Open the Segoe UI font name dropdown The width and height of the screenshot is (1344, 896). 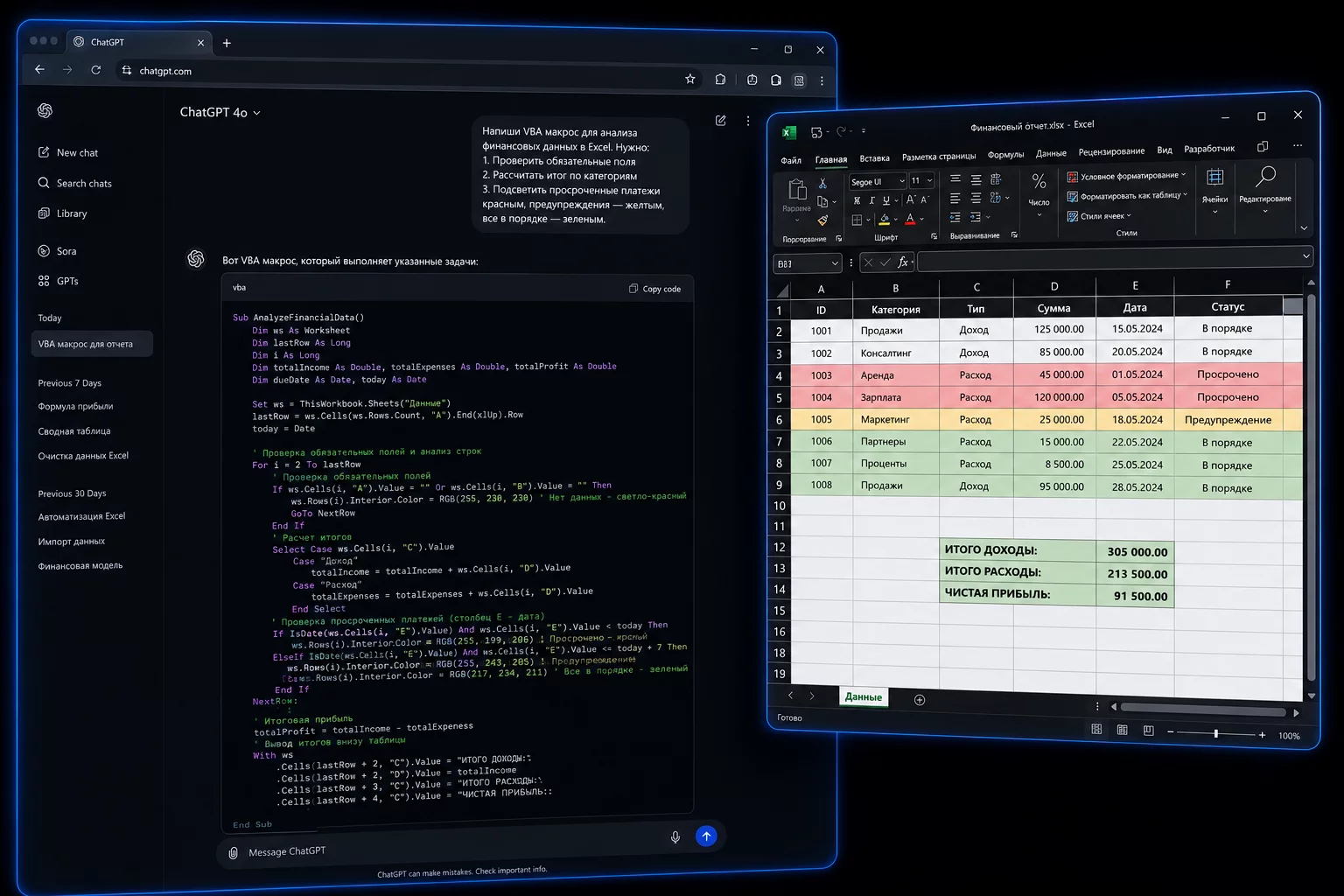[901, 181]
